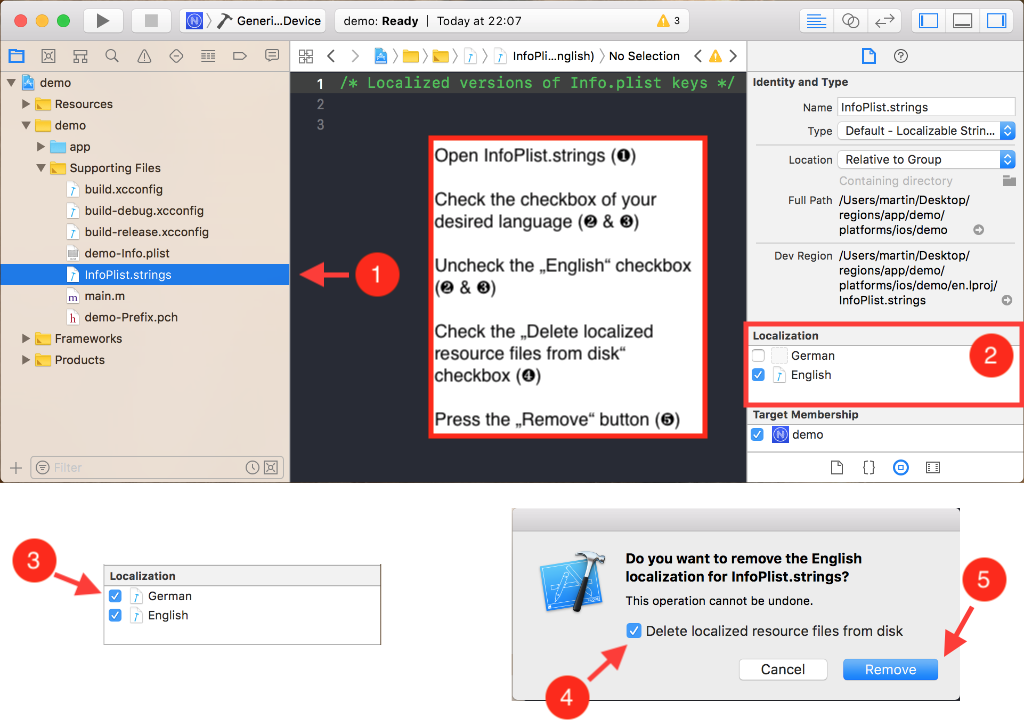Show the version editor

pos(884,21)
